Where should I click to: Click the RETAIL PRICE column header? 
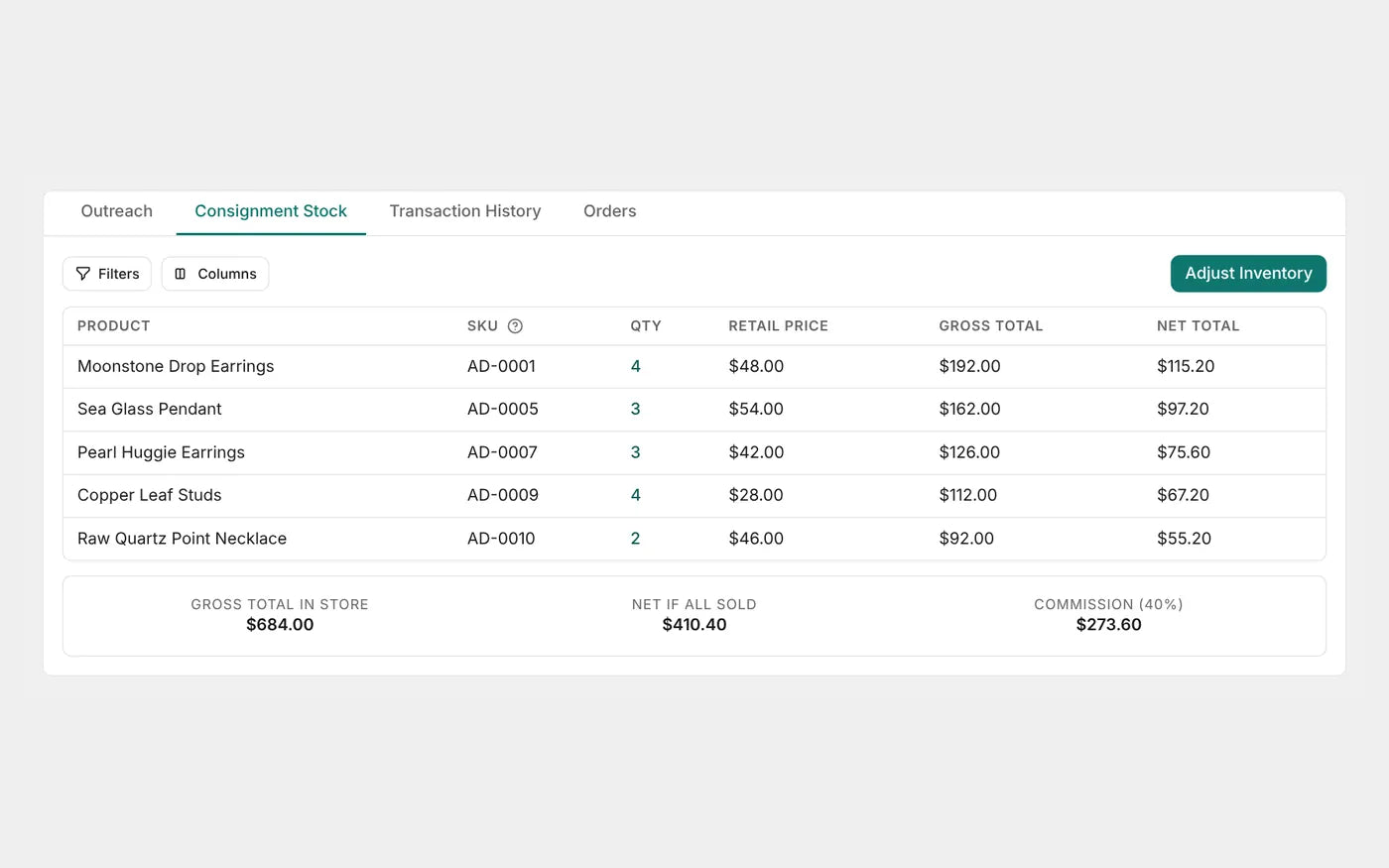pos(779,326)
